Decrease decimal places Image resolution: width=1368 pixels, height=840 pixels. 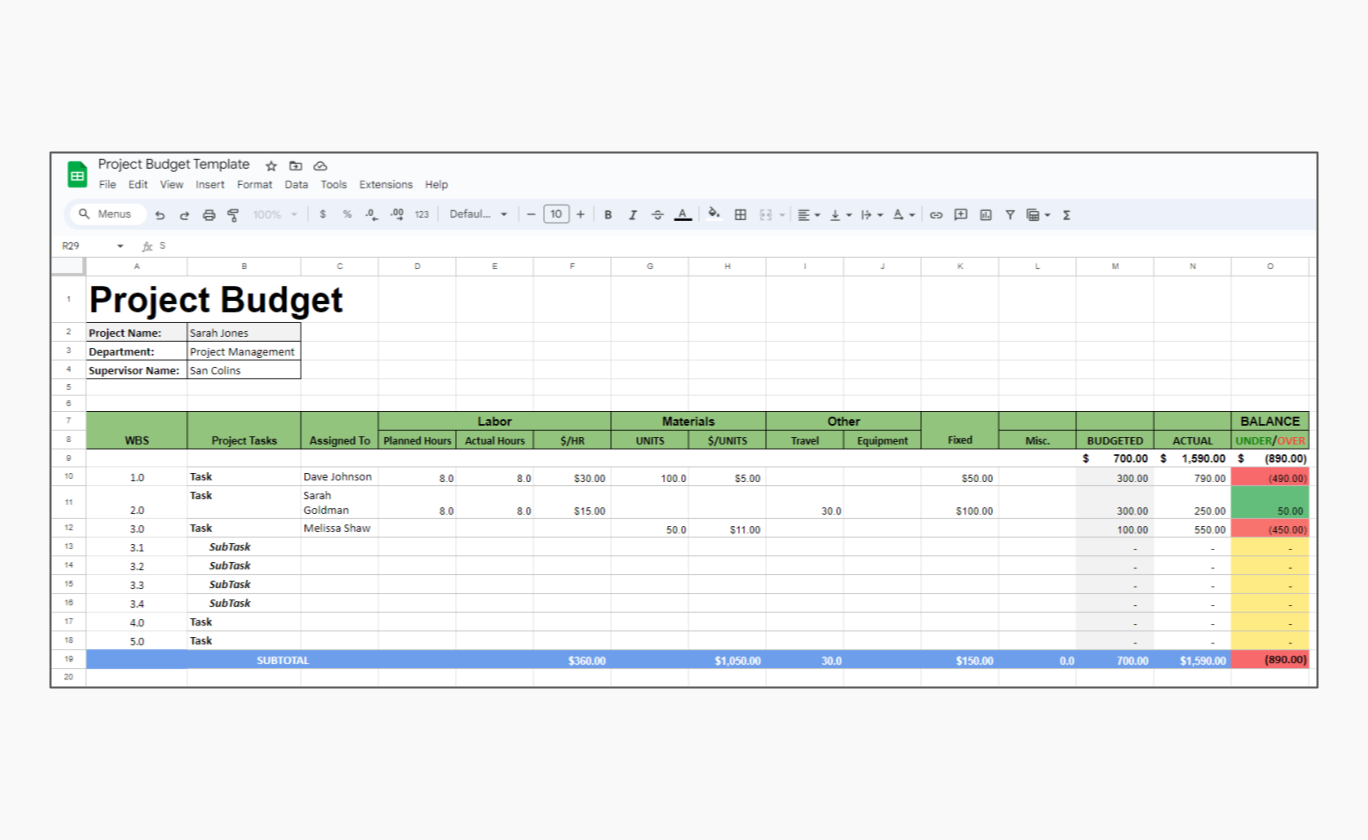[371, 214]
